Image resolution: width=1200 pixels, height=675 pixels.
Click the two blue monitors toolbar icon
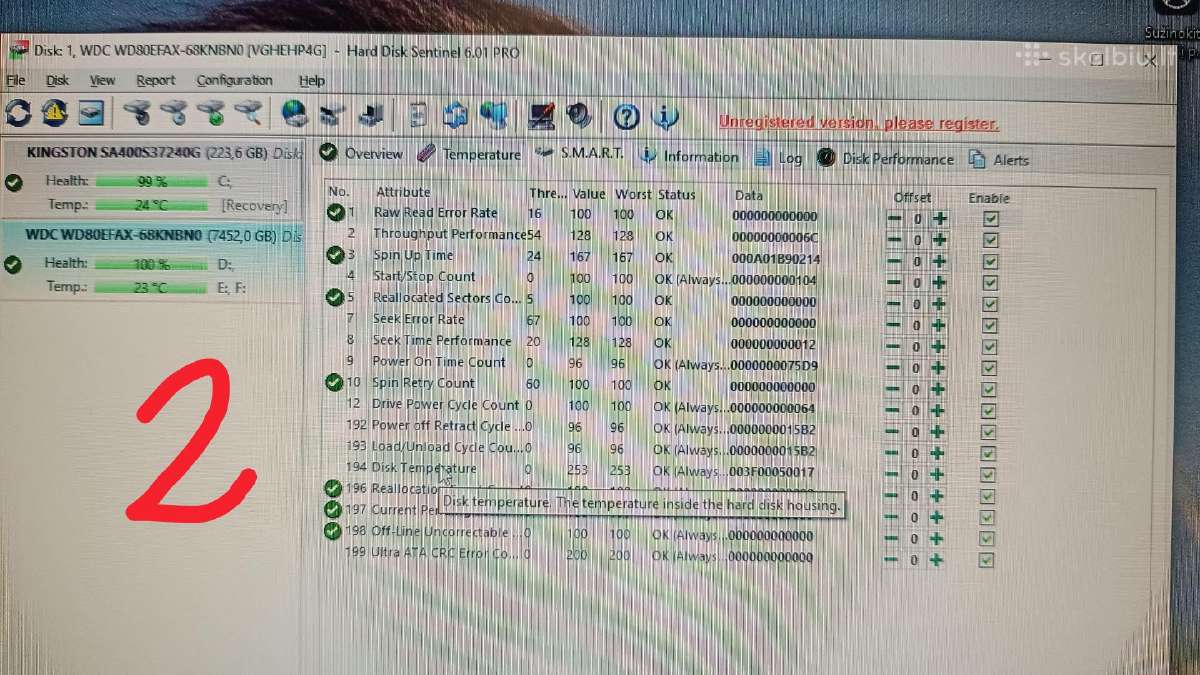pos(493,115)
